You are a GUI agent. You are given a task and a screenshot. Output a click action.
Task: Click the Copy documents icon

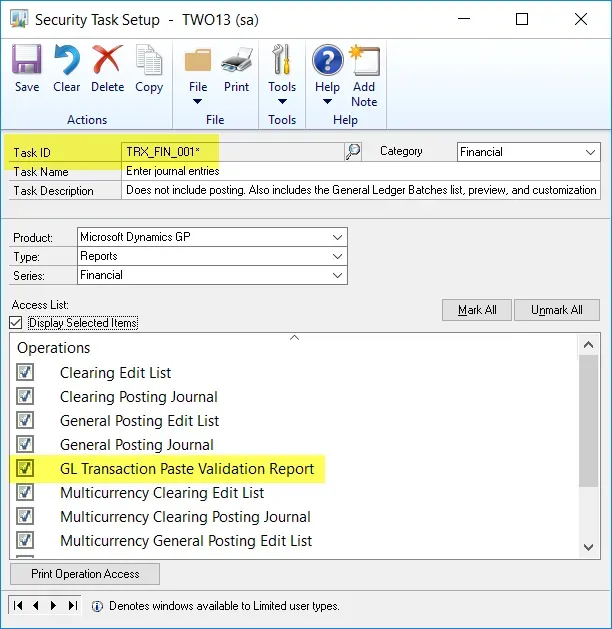(149, 62)
